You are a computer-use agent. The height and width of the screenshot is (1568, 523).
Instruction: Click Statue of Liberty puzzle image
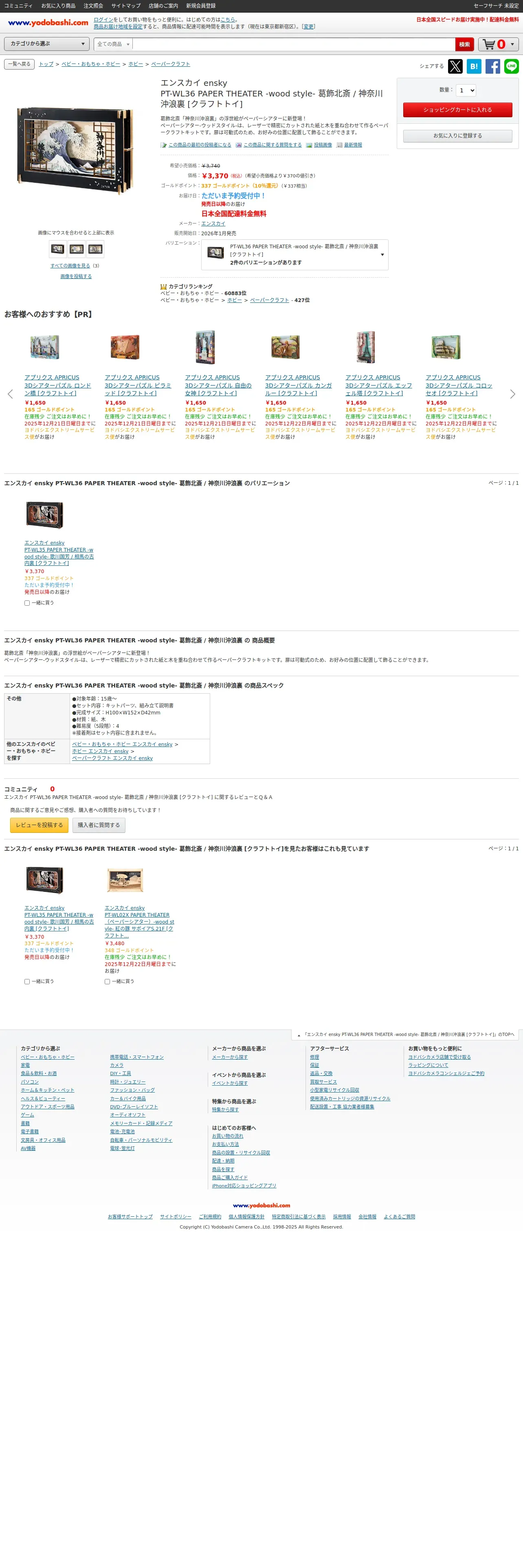(205, 347)
